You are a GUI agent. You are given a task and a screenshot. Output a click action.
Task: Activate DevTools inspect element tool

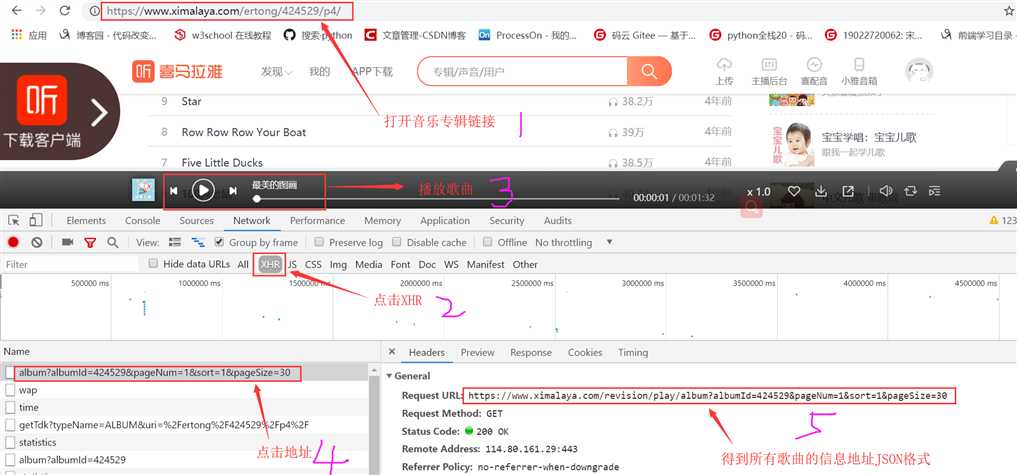pos(14,221)
